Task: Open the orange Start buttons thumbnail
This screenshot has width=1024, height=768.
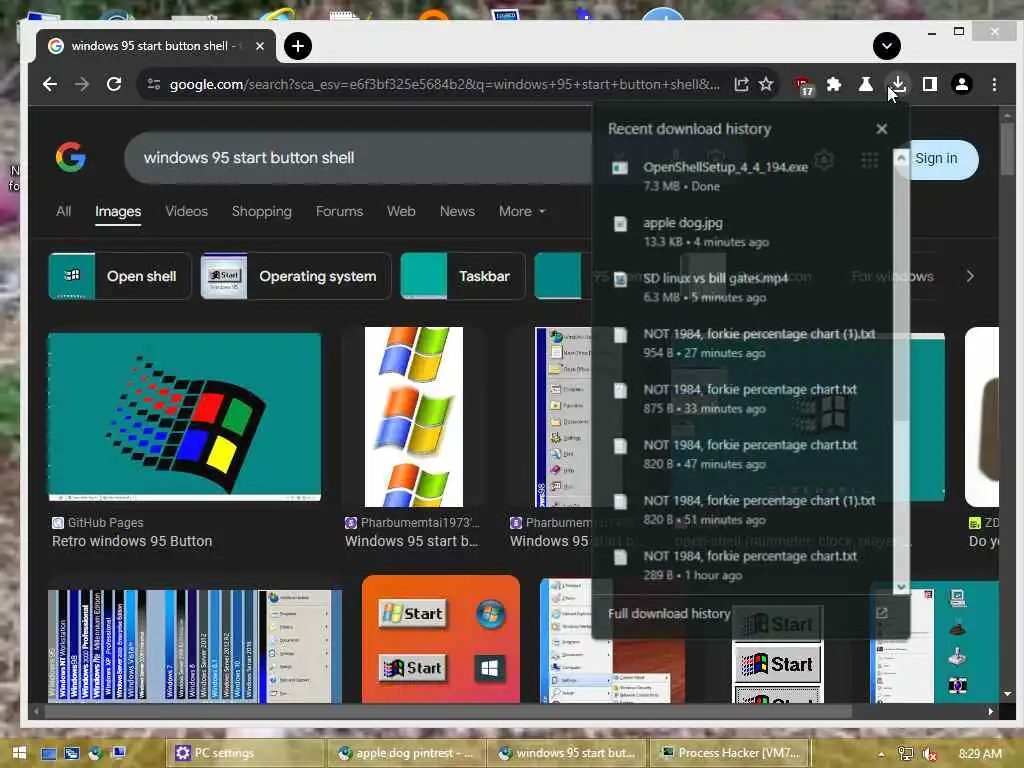Action: coord(441,639)
